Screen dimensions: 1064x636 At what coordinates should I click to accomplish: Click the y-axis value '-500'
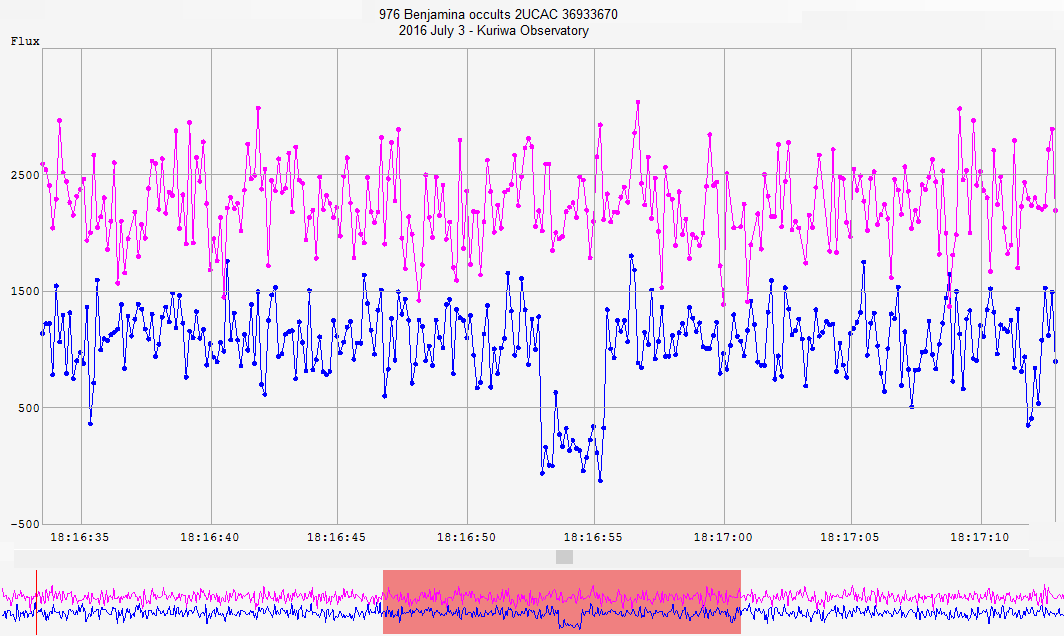click(25, 524)
